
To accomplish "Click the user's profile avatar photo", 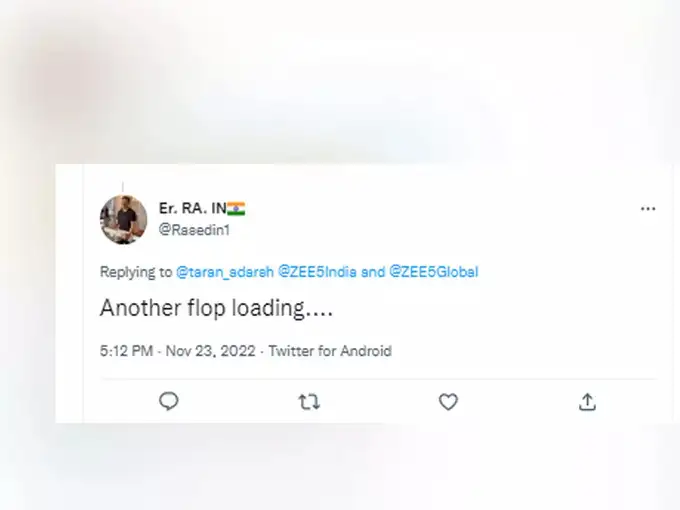I will coord(124,218).
